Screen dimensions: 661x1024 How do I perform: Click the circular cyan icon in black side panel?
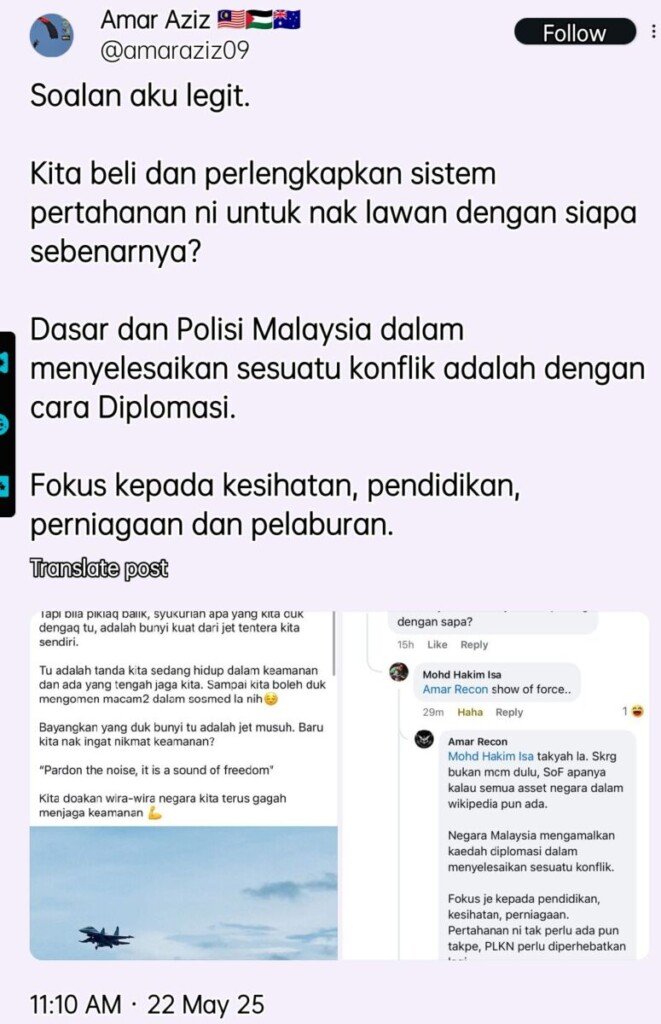tap(3, 425)
